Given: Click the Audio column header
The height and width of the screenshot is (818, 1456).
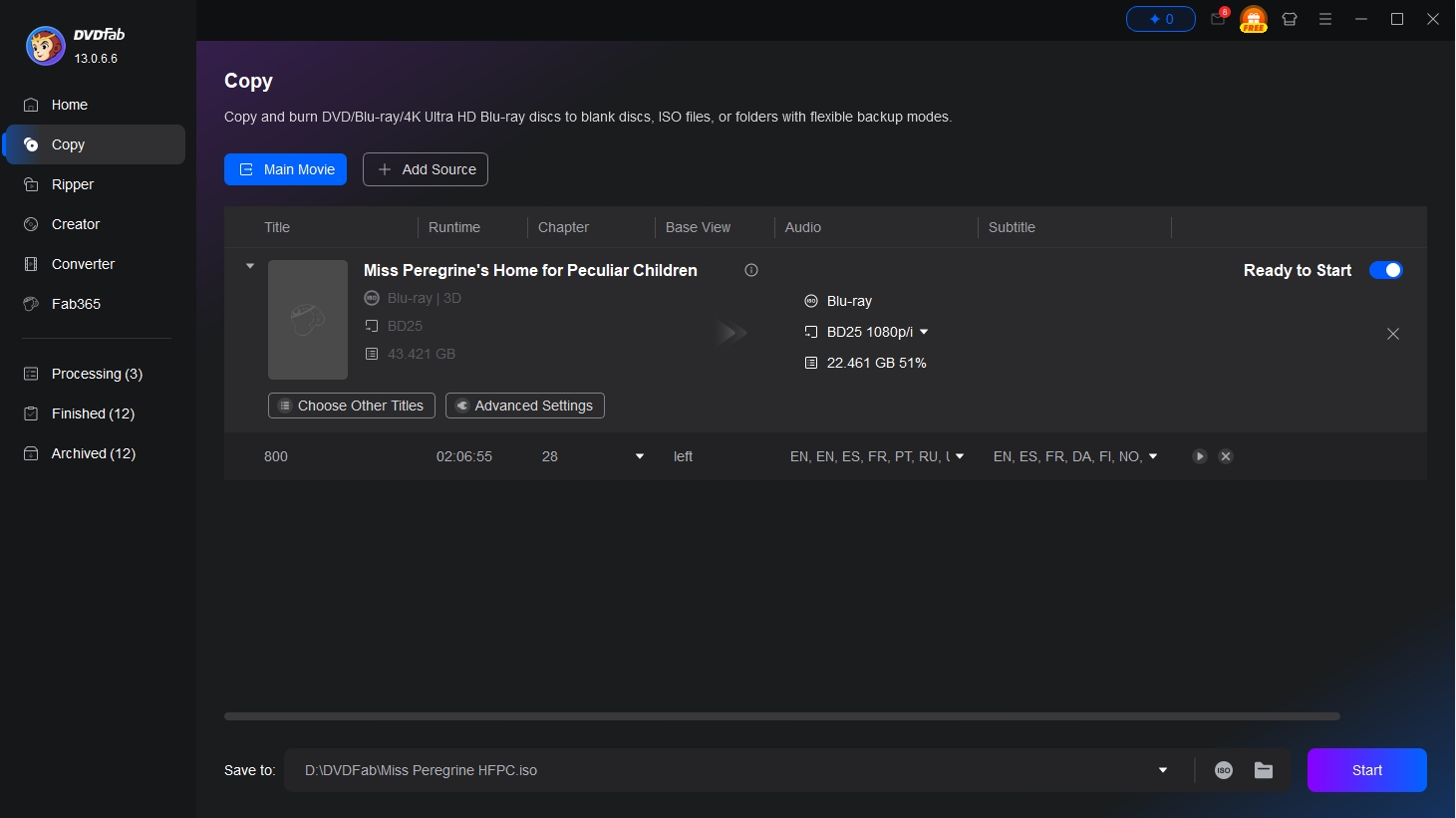Looking at the screenshot, I should click(803, 227).
